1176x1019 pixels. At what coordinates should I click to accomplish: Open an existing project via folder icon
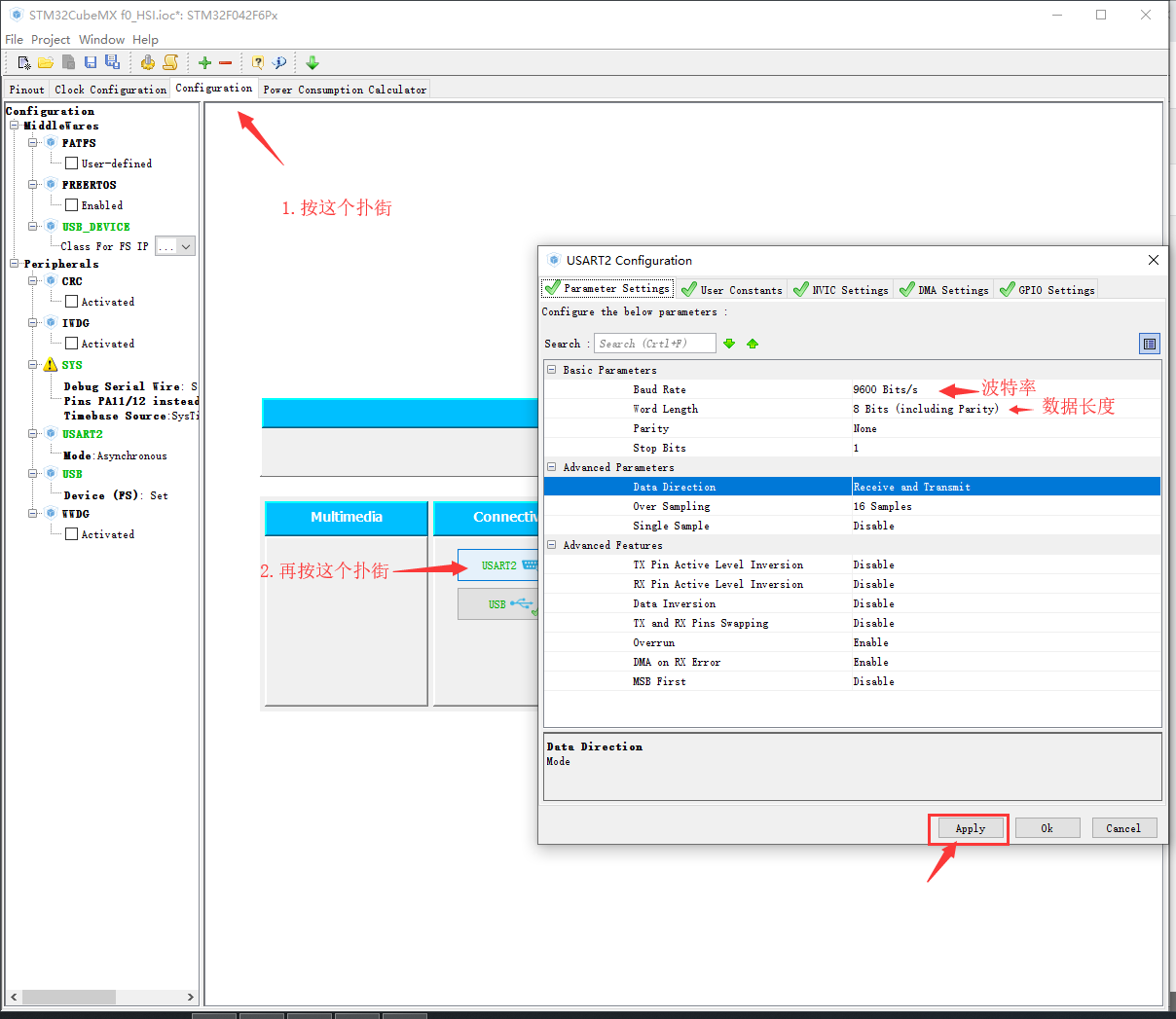pos(45,61)
